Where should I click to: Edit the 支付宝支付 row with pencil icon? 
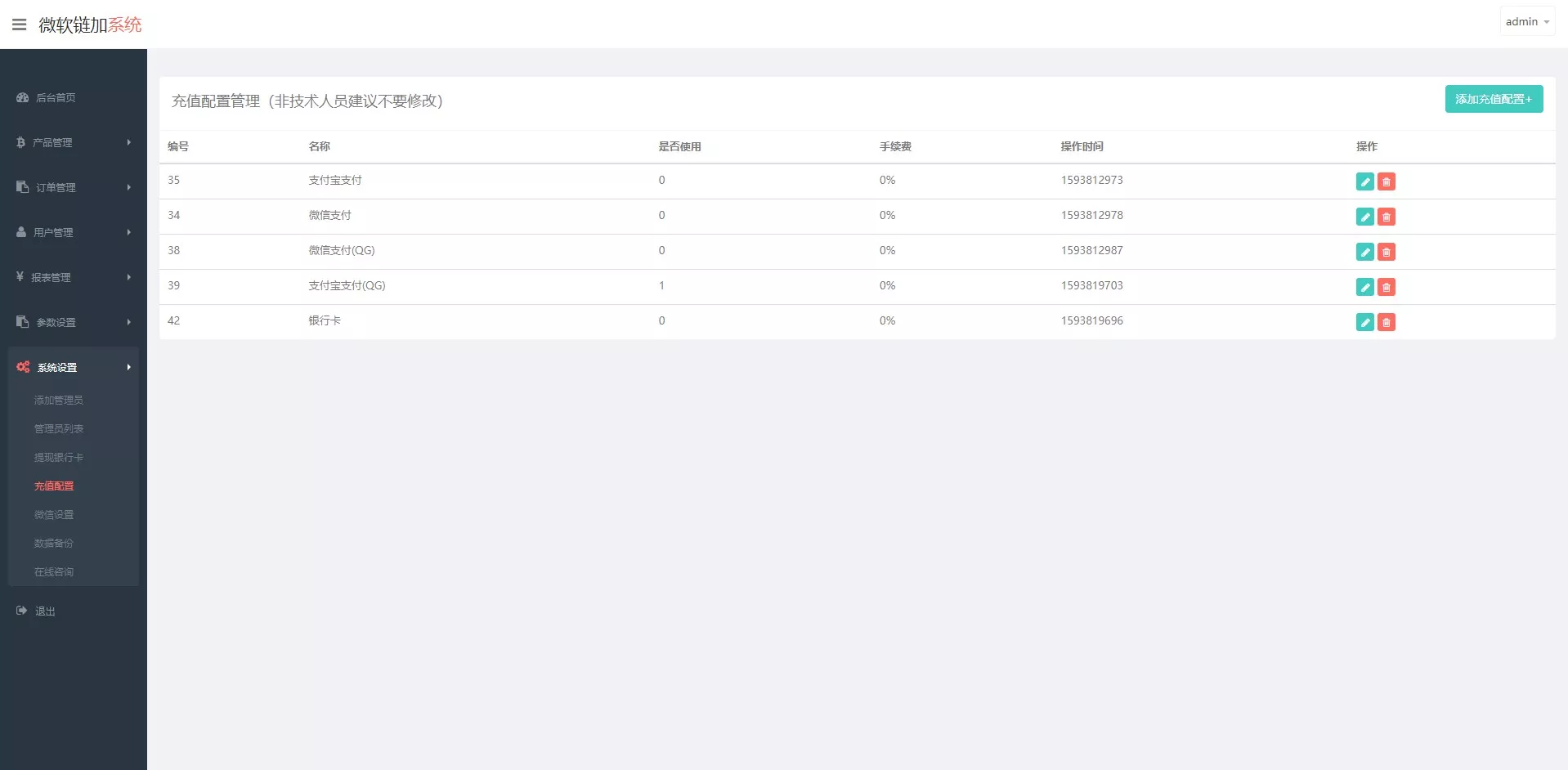(1364, 181)
